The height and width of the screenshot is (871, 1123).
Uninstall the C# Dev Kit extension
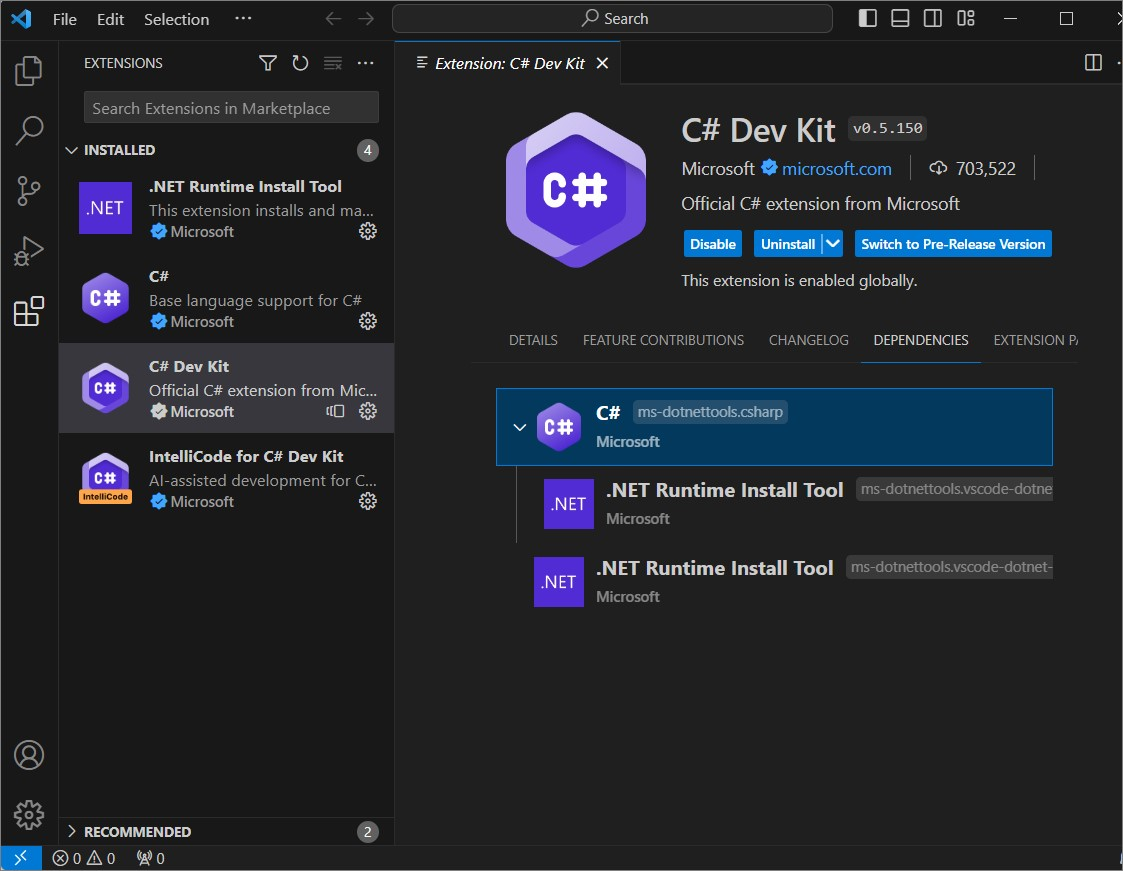[788, 244]
